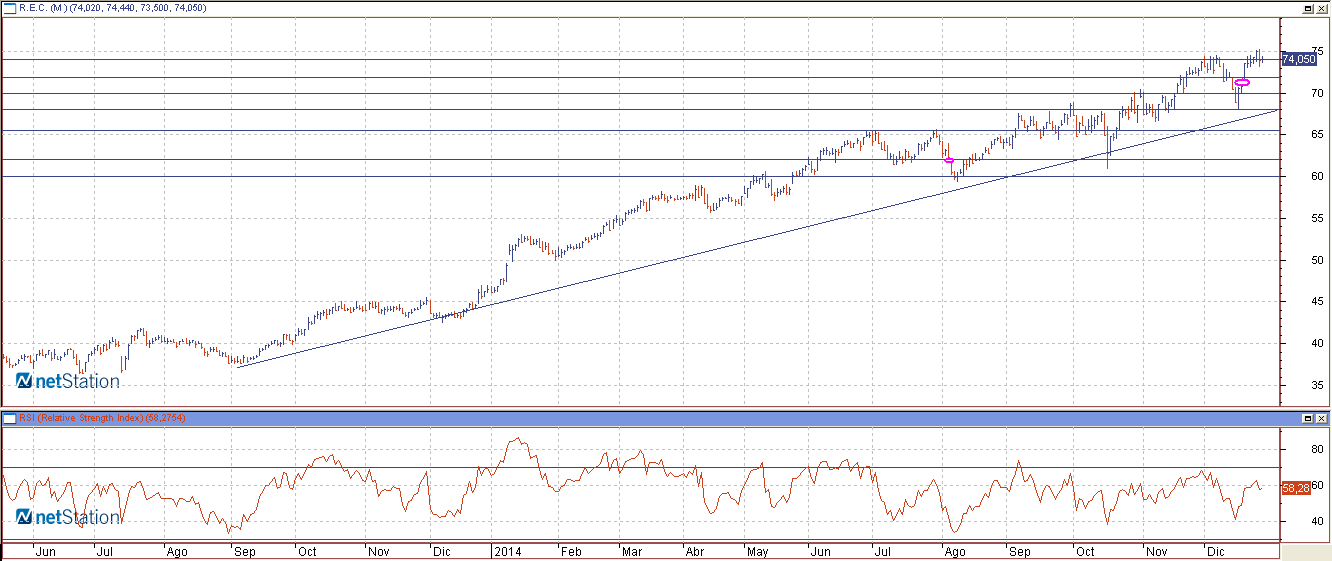Maximize the RSI indicator panel

[1308, 418]
